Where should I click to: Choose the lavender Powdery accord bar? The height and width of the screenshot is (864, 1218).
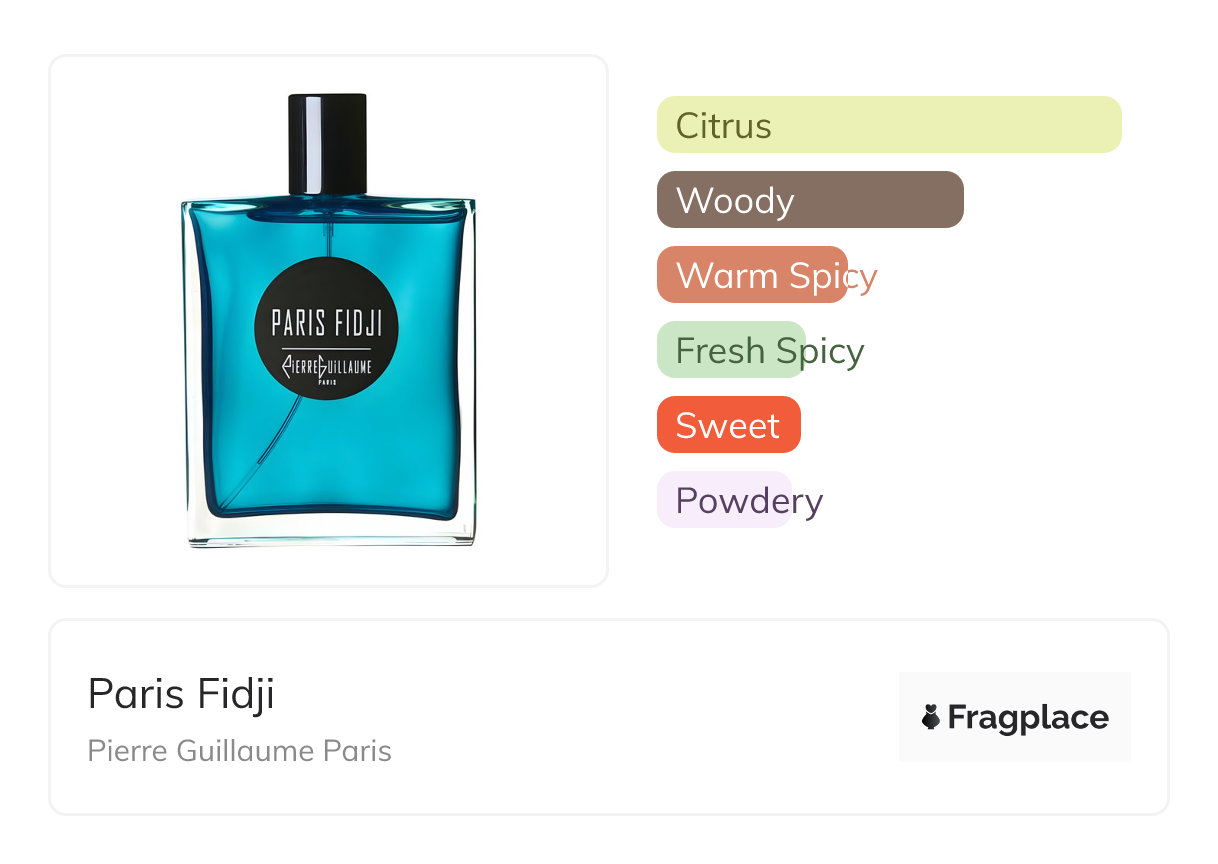tap(724, 500)
